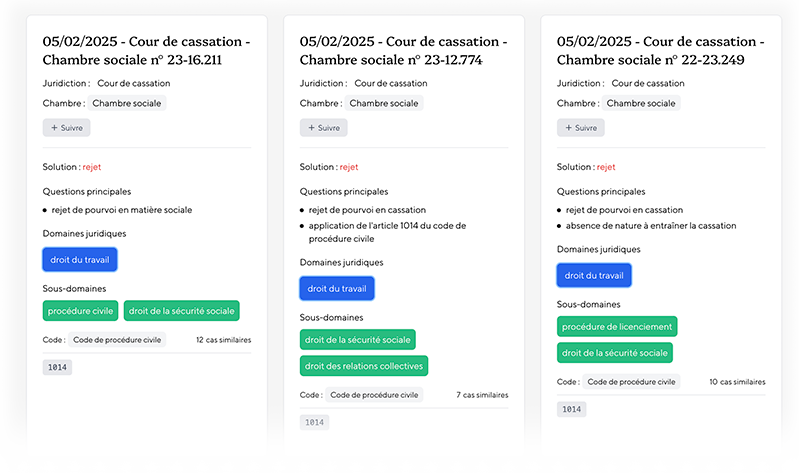
Task: Click Suivre on case n° 23-12.774
Action: point(324,128)
